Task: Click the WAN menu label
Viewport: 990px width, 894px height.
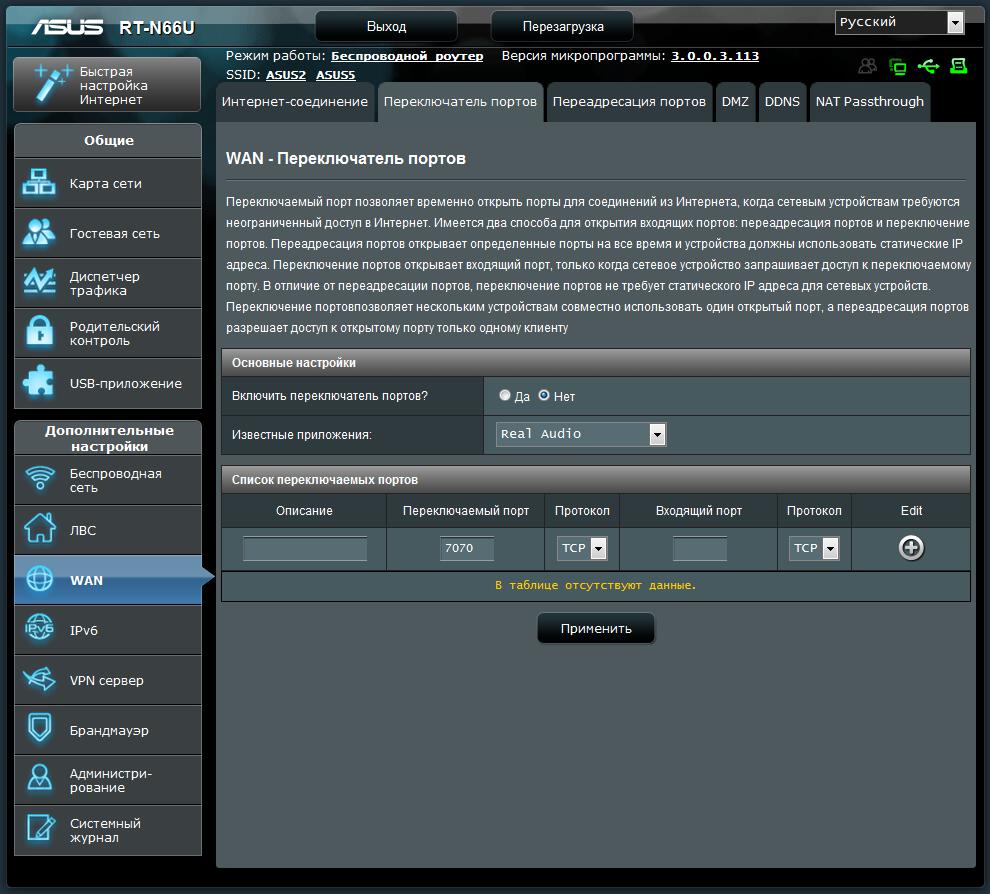Action: pyautogui.click(x=86, y=580)
